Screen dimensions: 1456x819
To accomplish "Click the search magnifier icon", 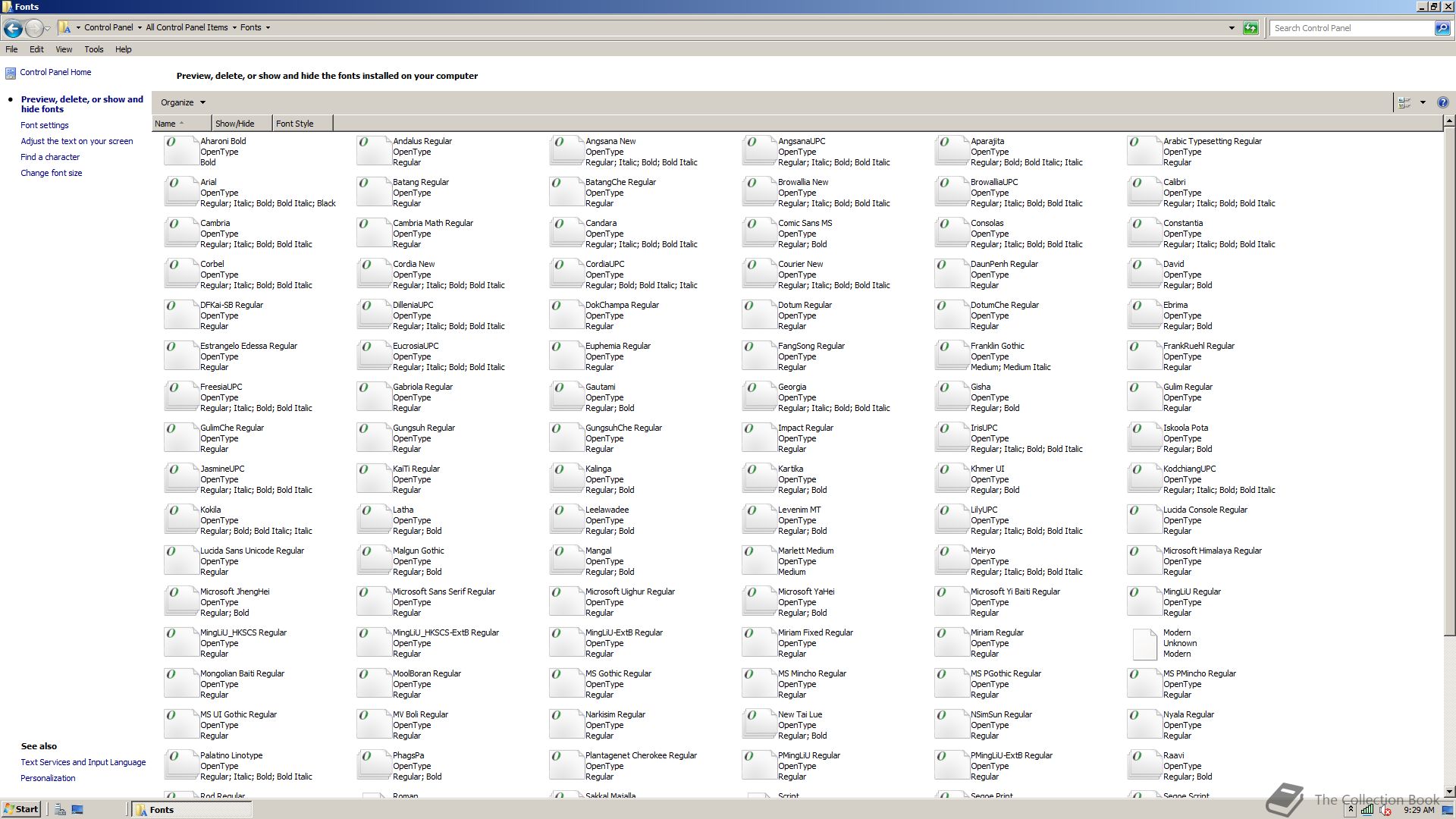I will point(1442,28).
